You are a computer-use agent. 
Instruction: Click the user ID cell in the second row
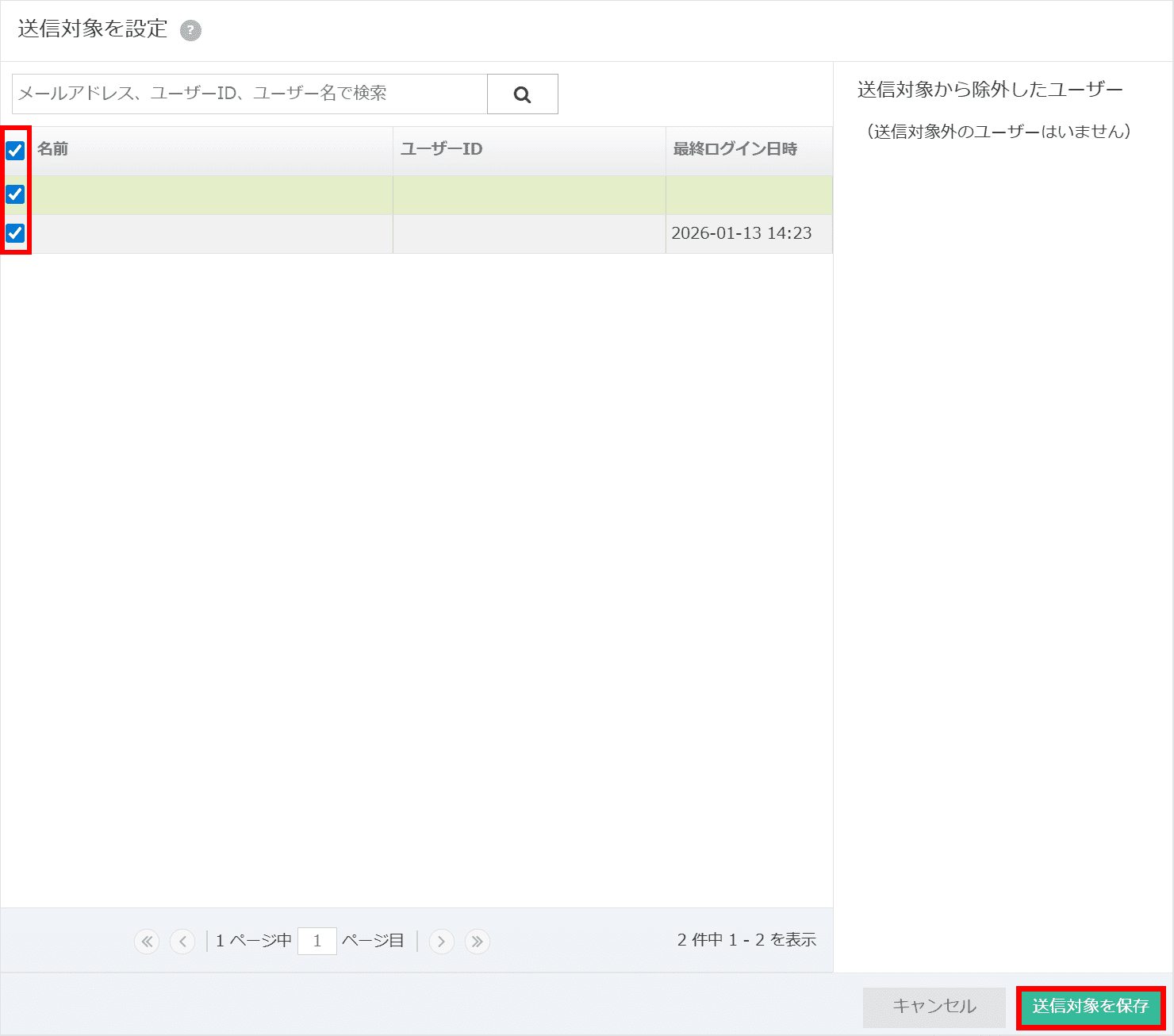[x=528, y=234]
